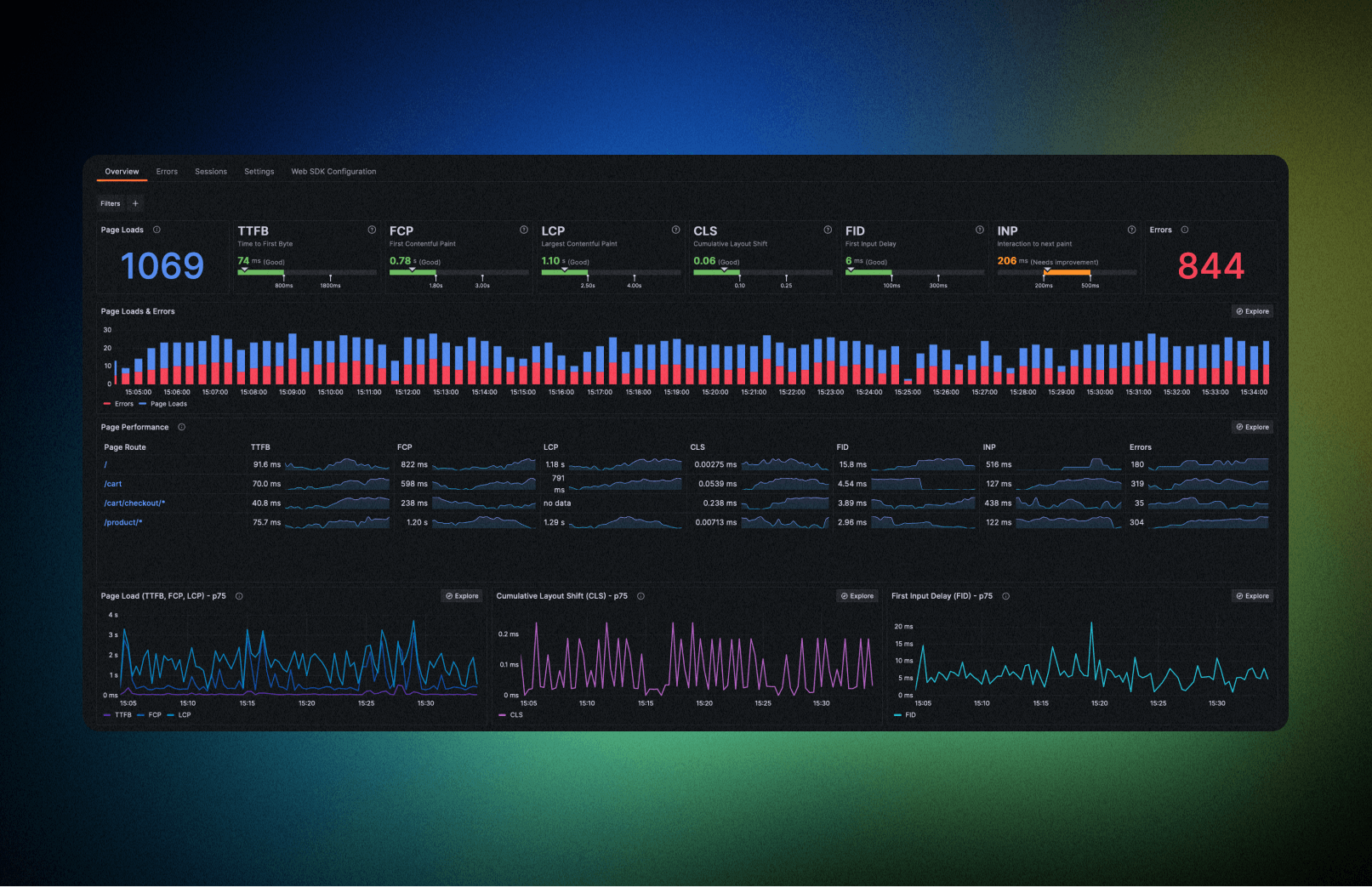Click the 0.00713 ms CLS cell
Screen dimensions: 1372x887
coord(716,523)
